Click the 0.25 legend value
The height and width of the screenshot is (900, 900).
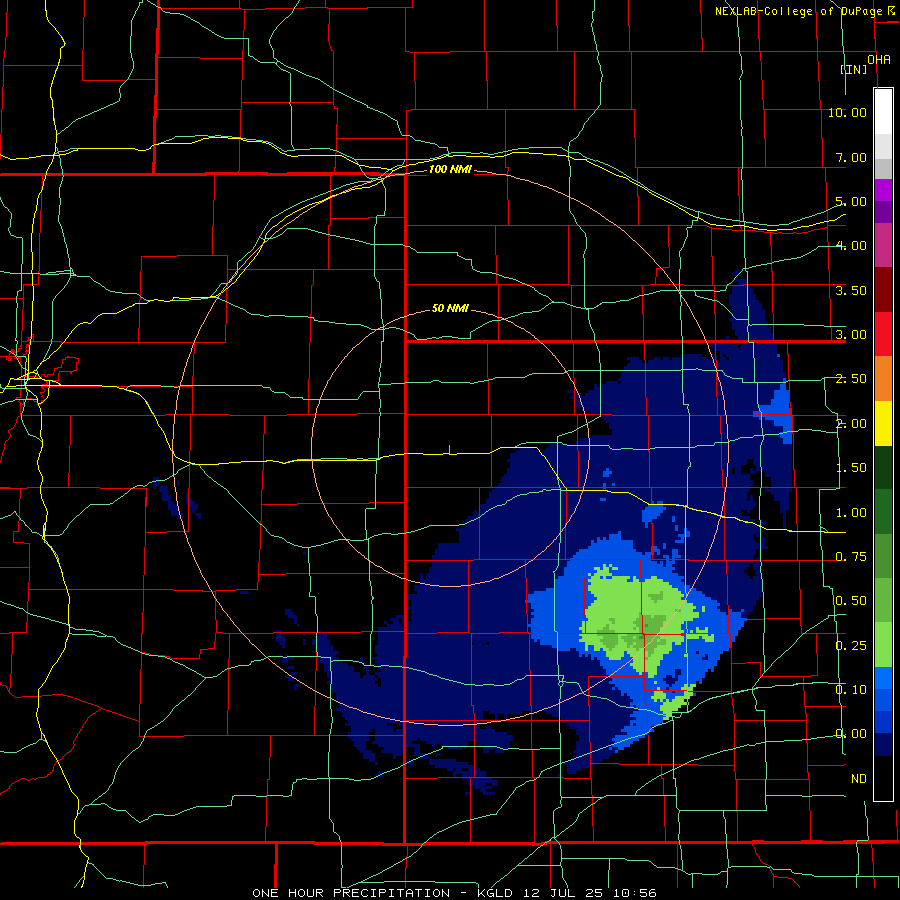(x=851, y=646)
